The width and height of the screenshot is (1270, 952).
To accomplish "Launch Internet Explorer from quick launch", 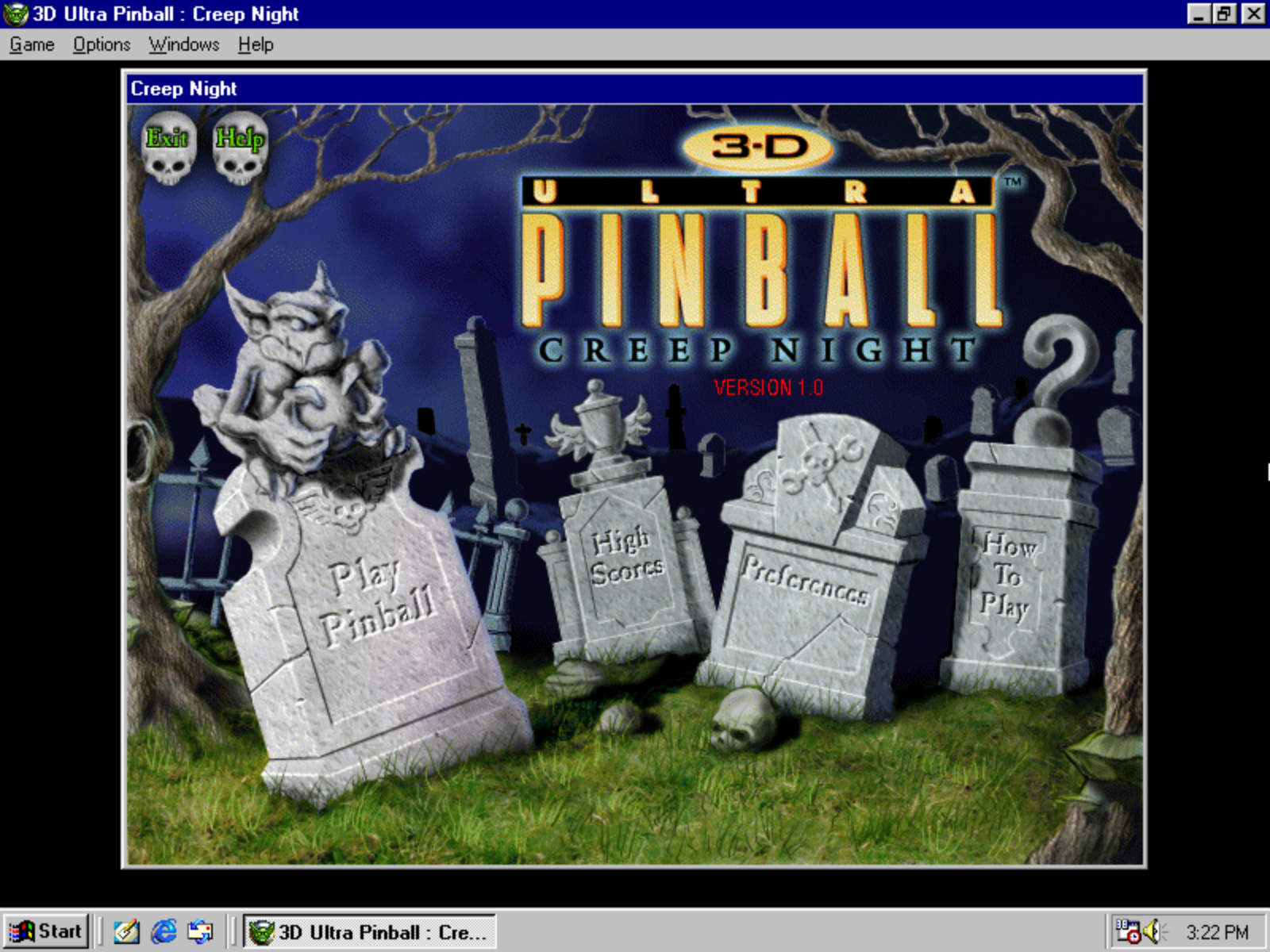I will [x=164, y=931].
